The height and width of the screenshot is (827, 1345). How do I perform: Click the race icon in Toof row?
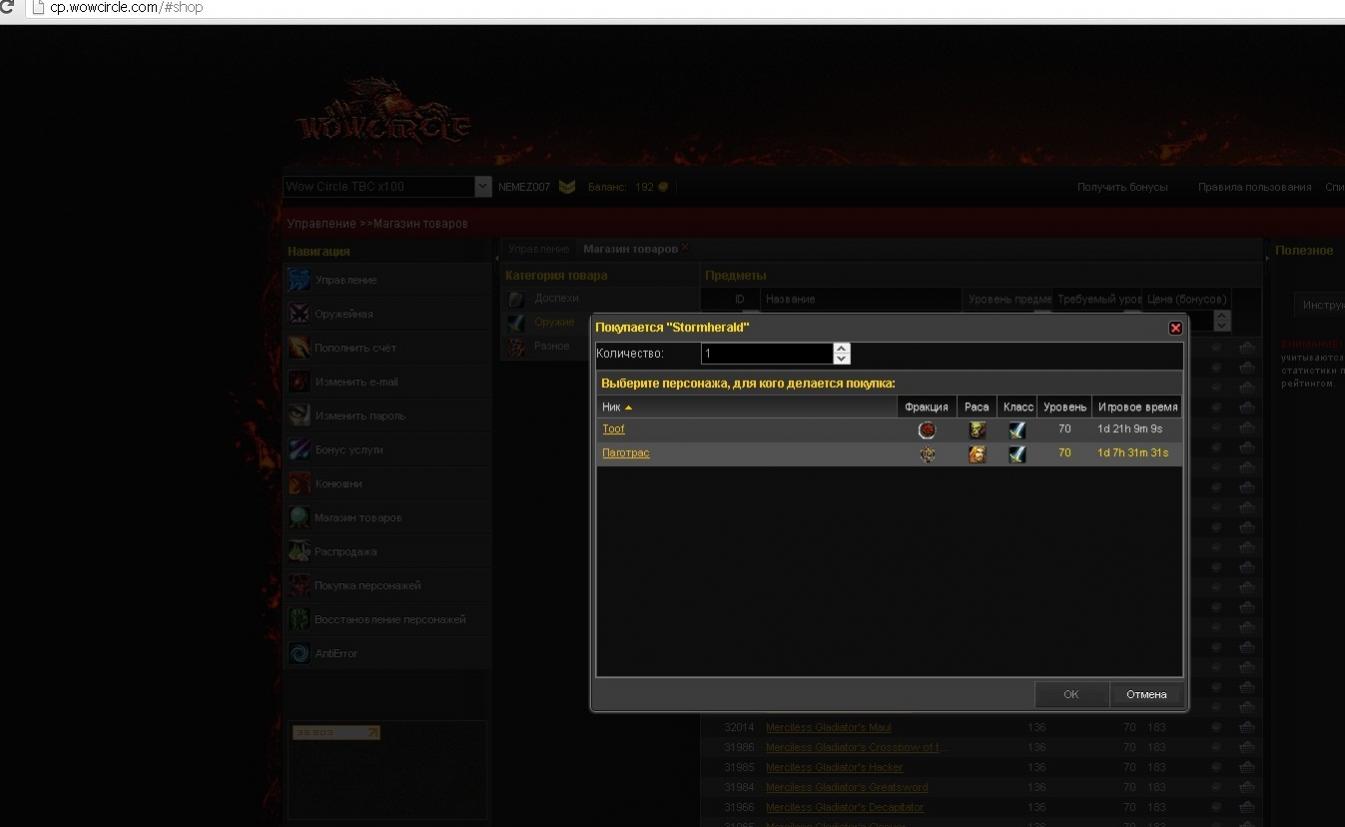[977, 430]
